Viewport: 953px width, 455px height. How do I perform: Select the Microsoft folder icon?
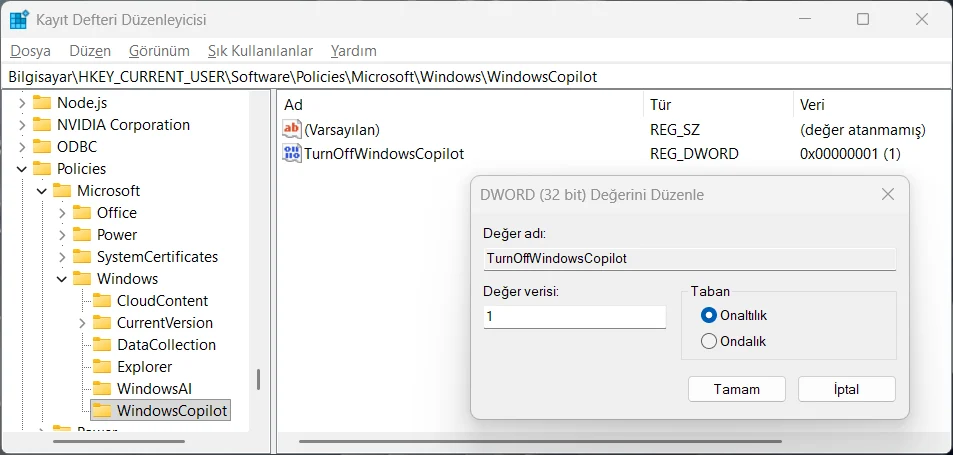[x=62, y=191]
